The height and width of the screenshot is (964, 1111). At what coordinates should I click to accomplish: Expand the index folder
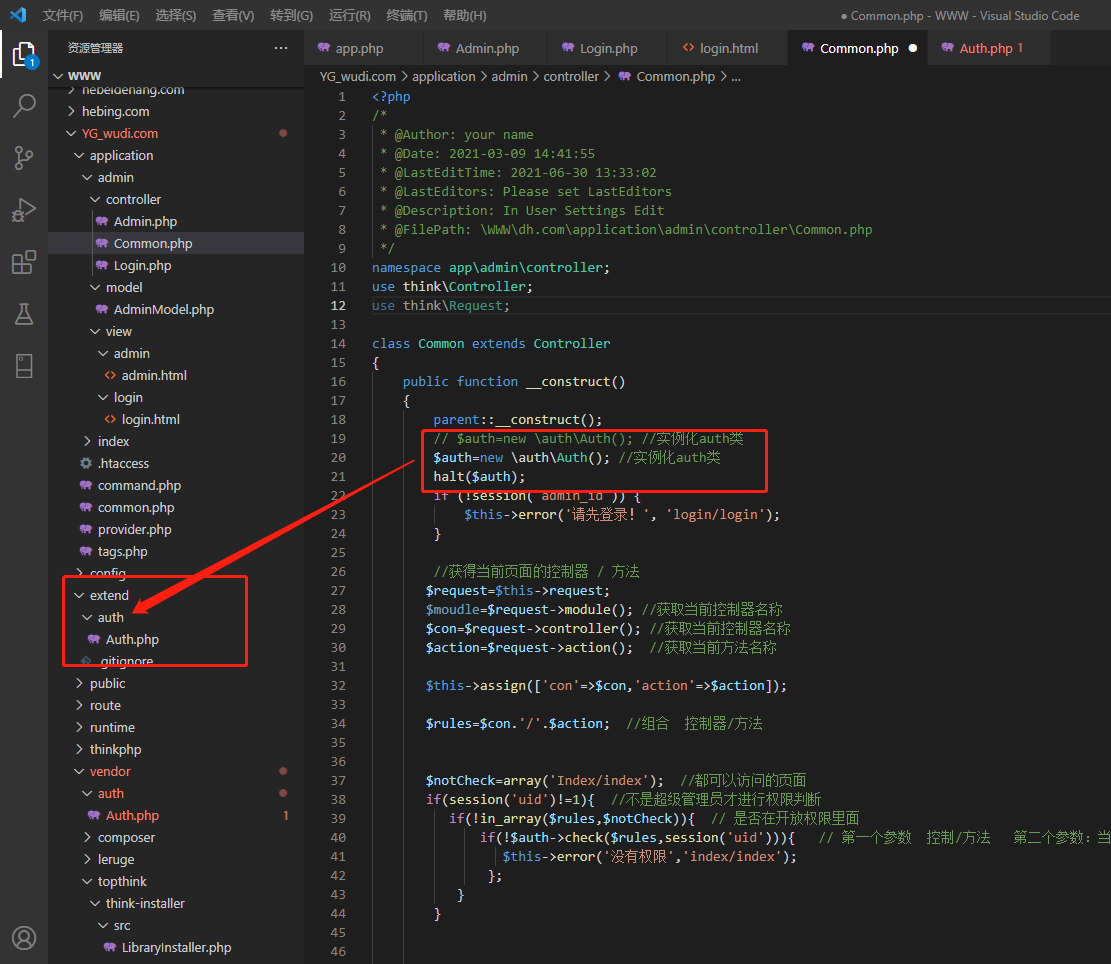(113, 441)
